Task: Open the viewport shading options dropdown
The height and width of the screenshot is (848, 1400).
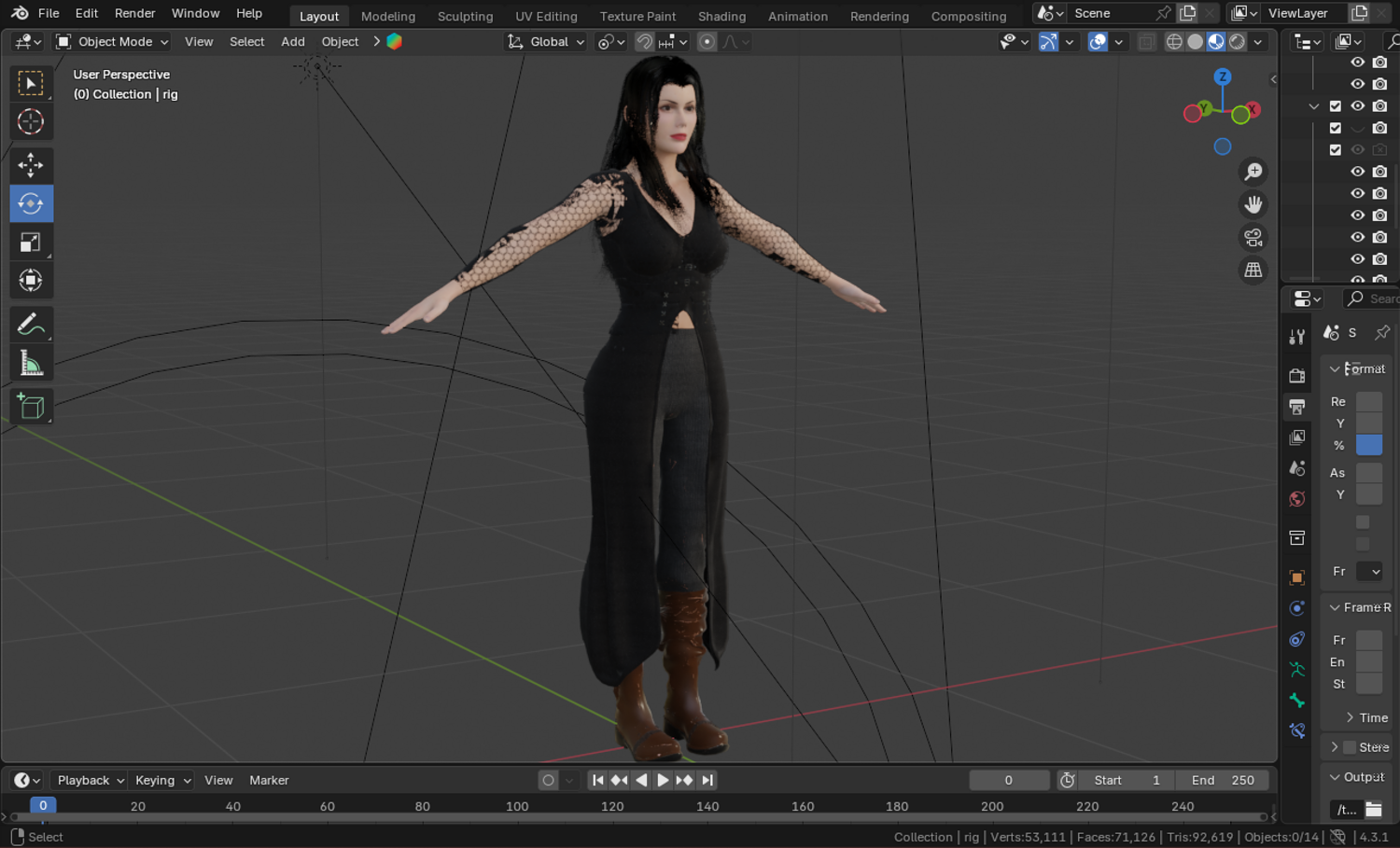Action: pyautogui.click(x=1258, y=42)
